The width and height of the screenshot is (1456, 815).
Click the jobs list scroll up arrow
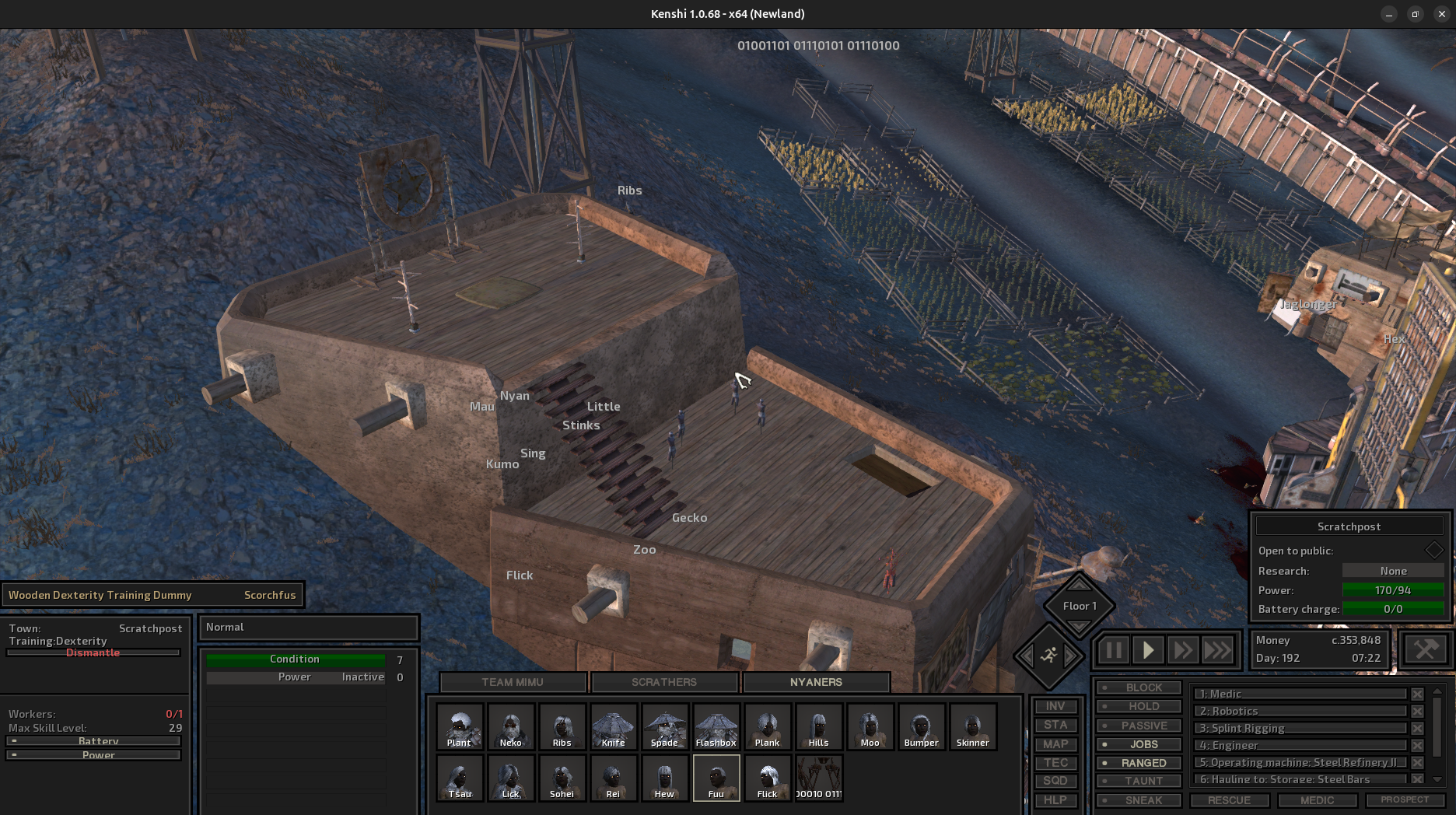tap(1437, 691)
